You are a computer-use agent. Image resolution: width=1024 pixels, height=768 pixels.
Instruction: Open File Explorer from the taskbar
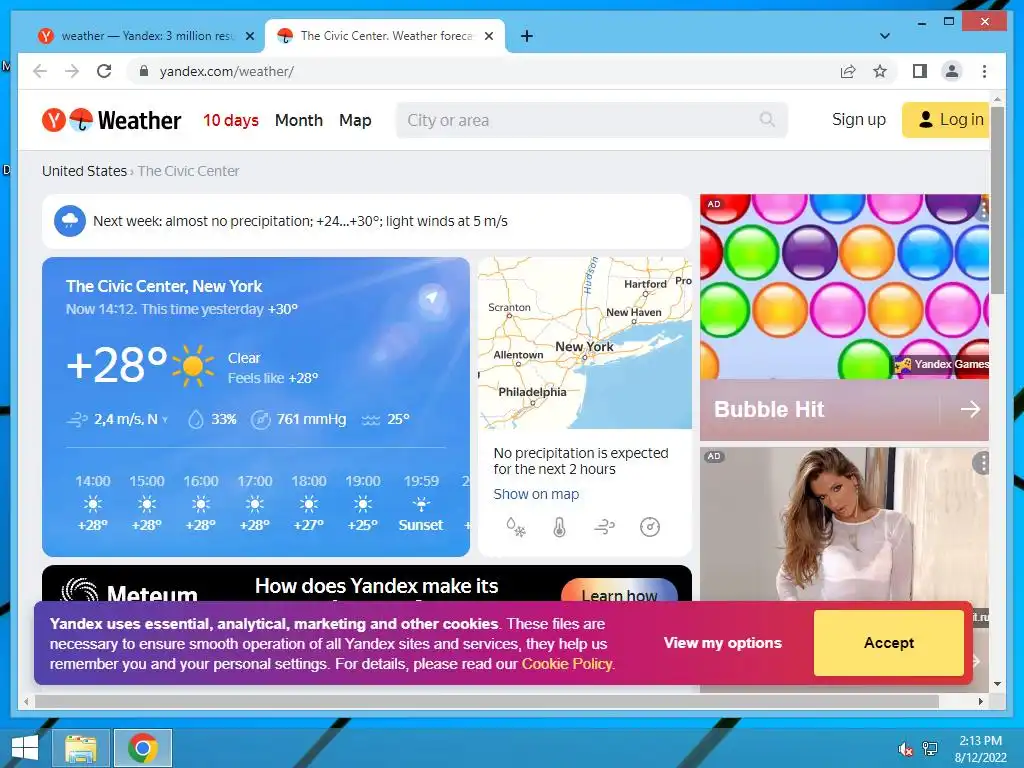point(81,748)
